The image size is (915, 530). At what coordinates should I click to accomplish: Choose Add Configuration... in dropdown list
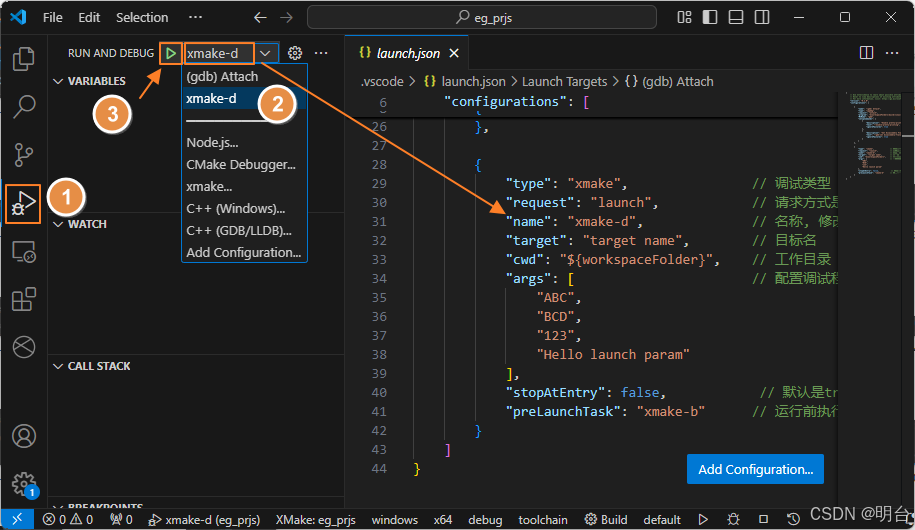[245, 253]
